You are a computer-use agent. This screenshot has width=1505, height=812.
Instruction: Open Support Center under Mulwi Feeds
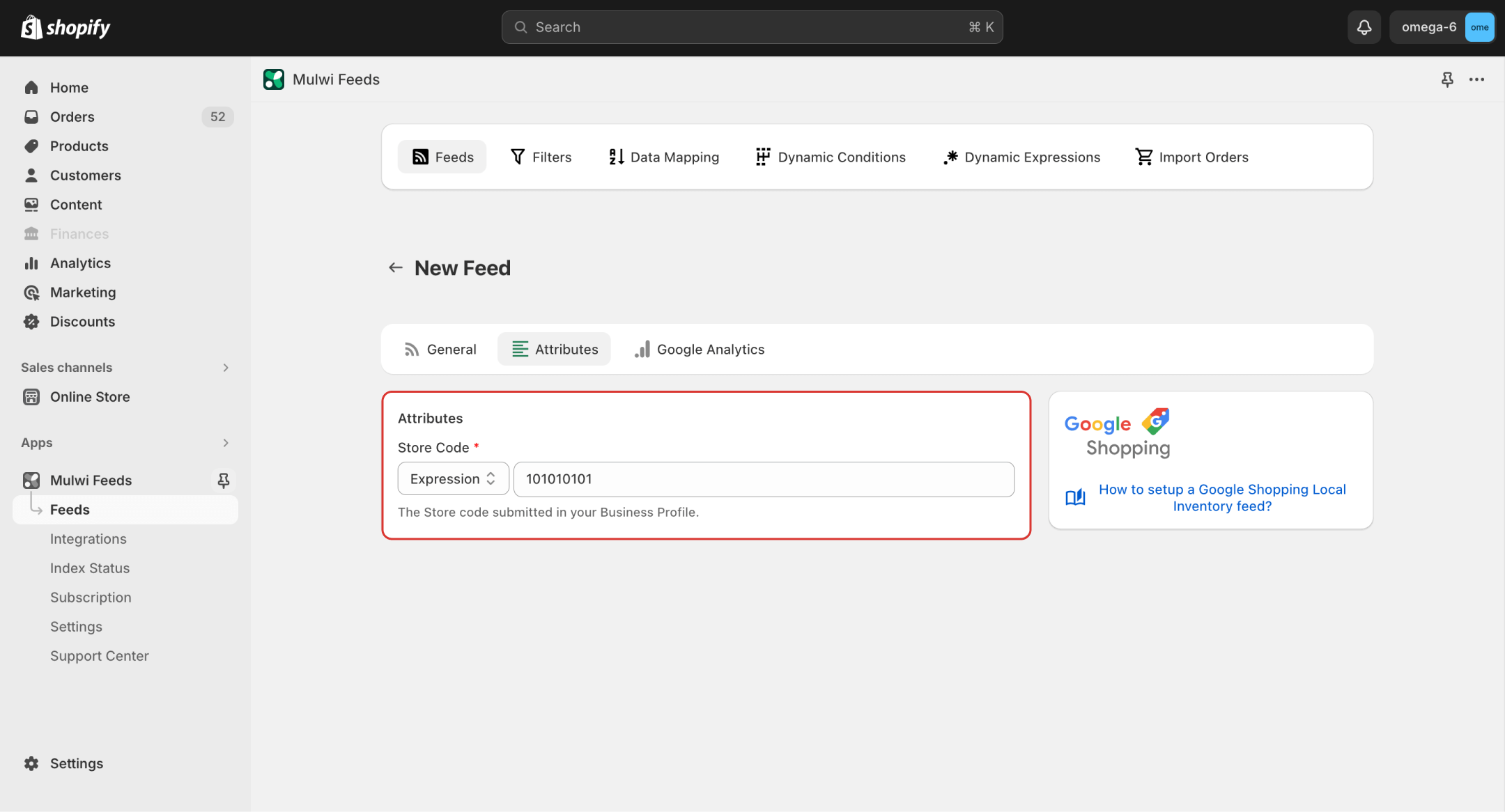pos(100,656)
